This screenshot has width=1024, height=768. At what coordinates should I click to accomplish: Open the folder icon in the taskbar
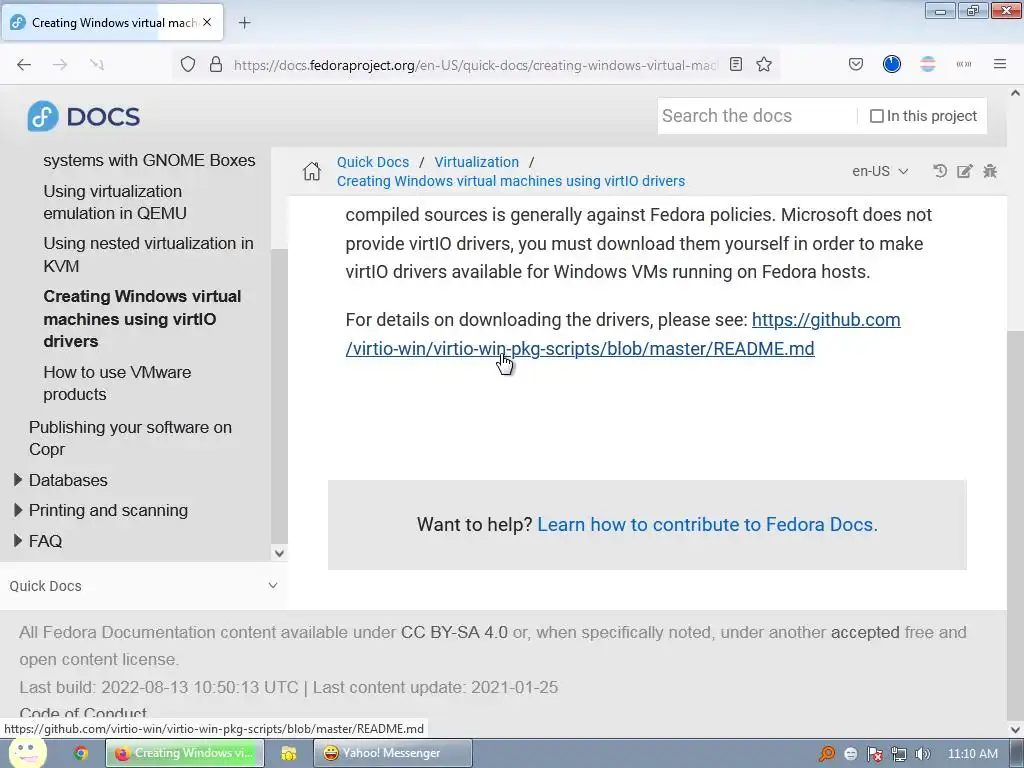click(x=289, y=754)
